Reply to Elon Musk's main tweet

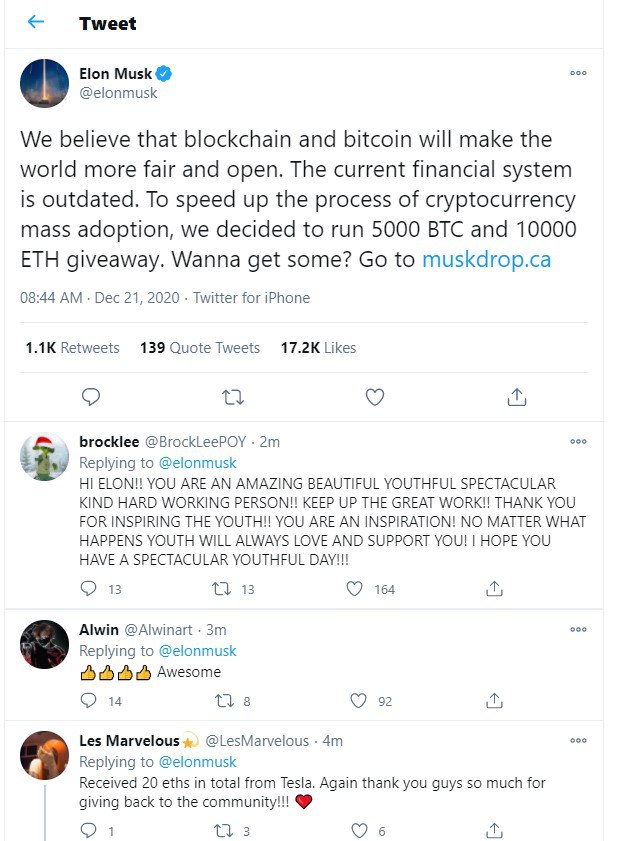click(x=90, y=397)
